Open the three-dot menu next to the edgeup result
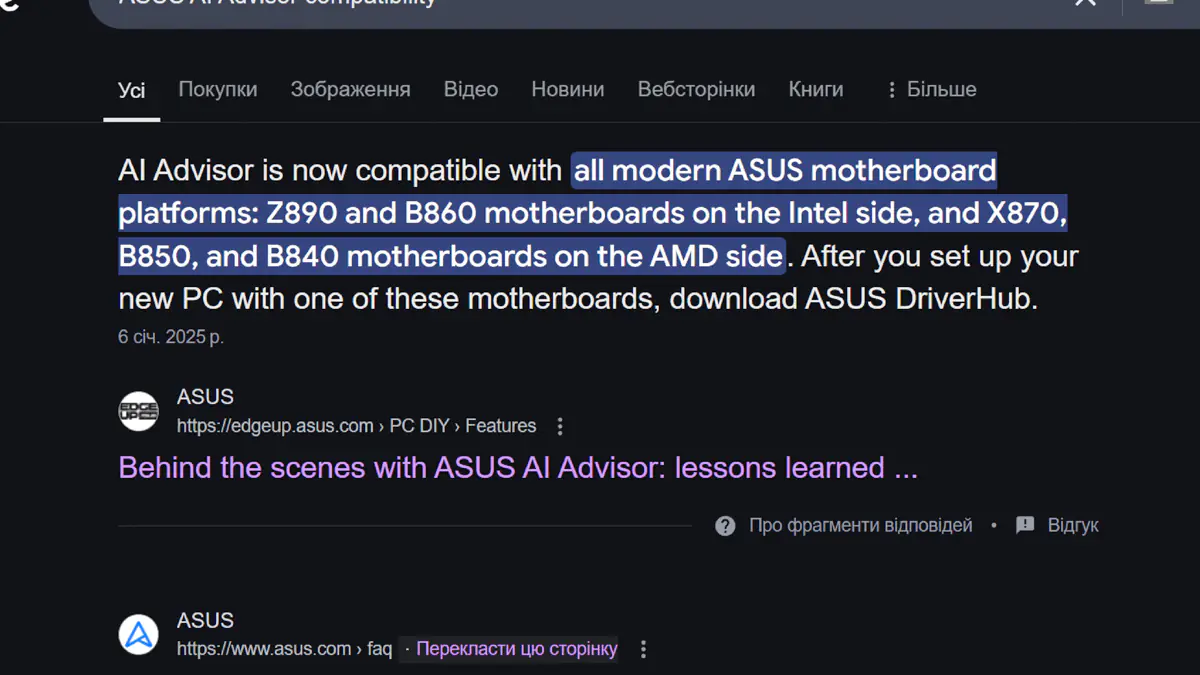 560,426
